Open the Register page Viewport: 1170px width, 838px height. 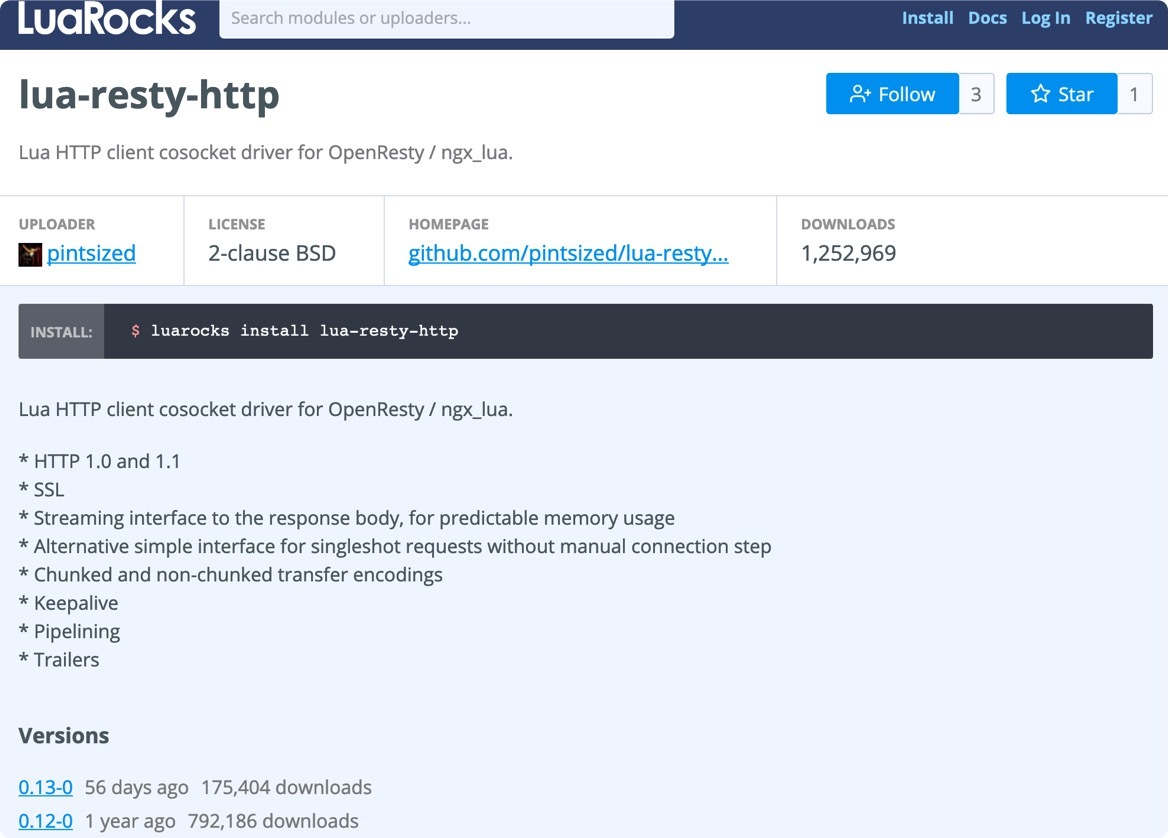click(x=1118, y=18)
